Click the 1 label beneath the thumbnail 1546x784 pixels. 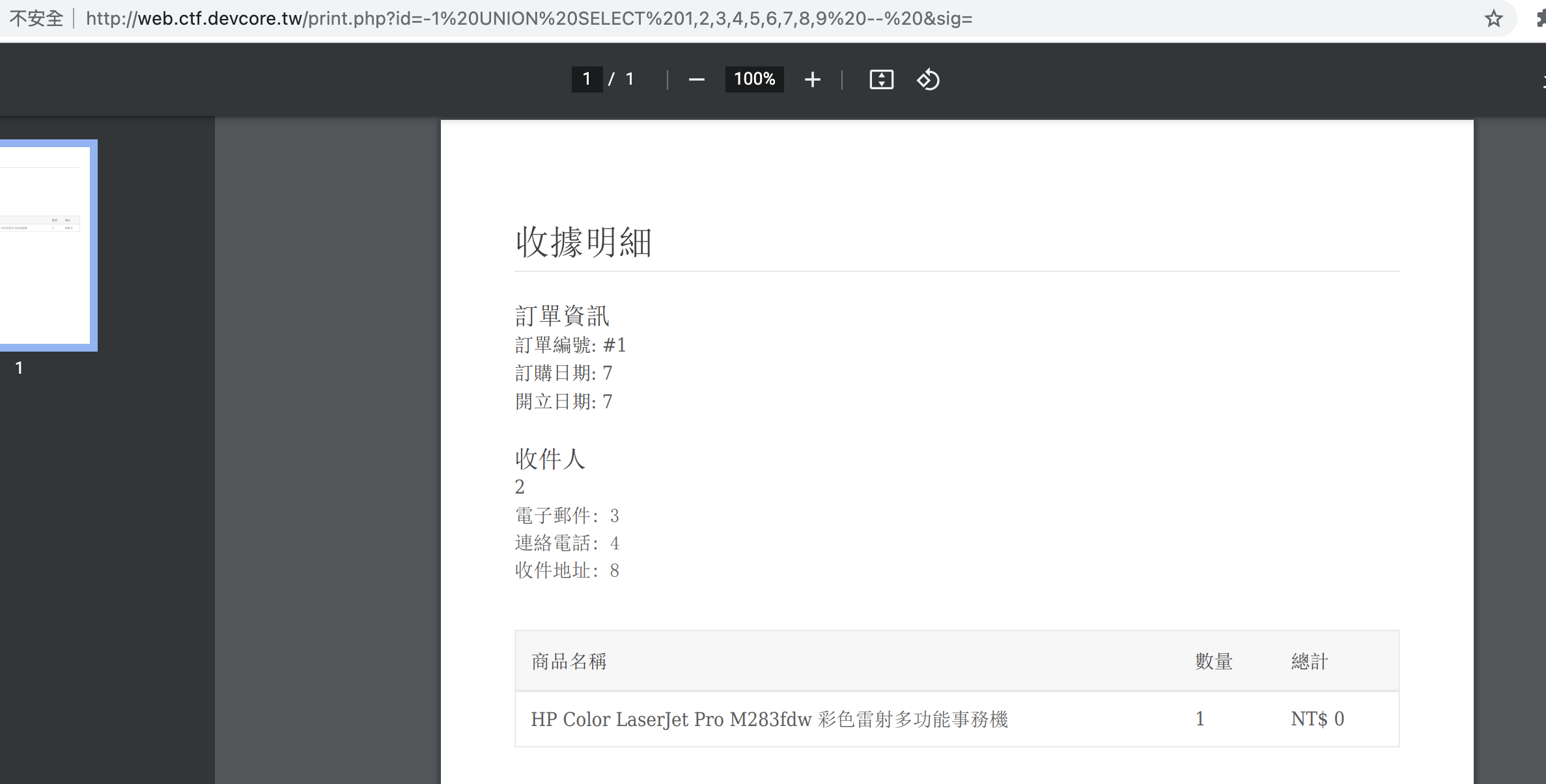click(19, 367)
